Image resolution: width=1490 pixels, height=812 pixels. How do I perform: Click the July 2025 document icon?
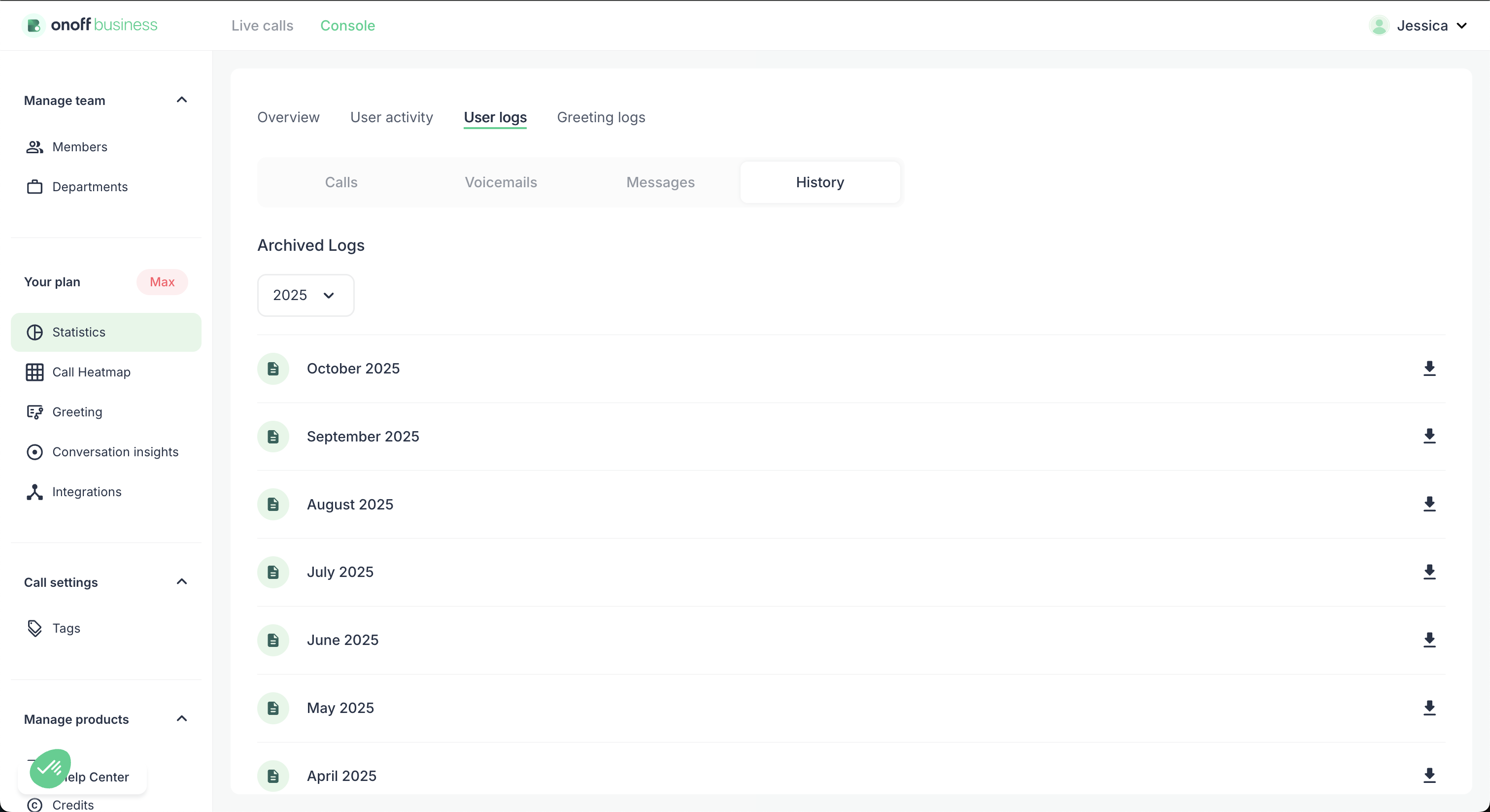coord(273,572)
